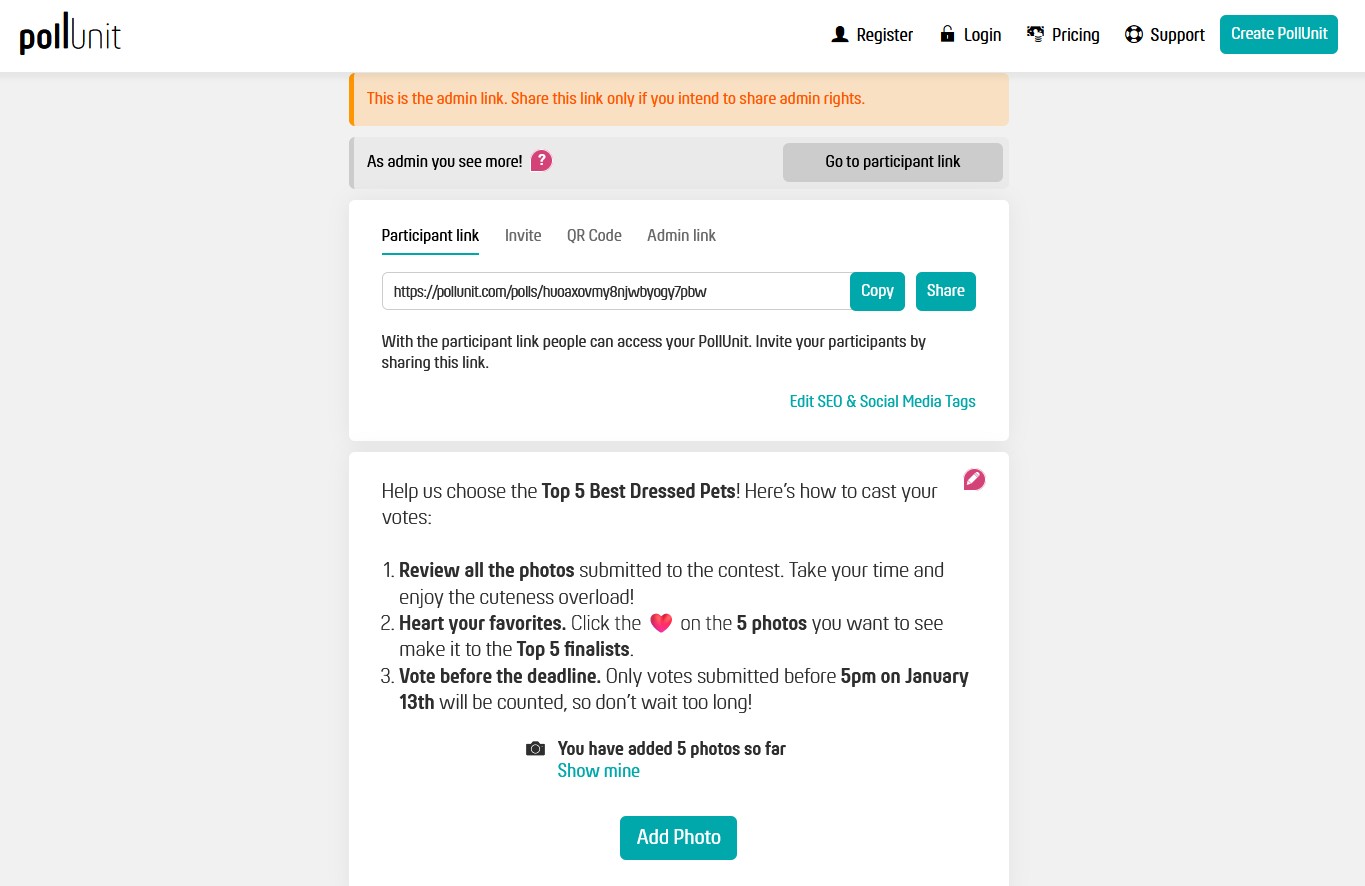Image resolution: width=1365 pixels, height=886 pixels.
Task: Copy the participant link
Action: [x=877, y=291]
